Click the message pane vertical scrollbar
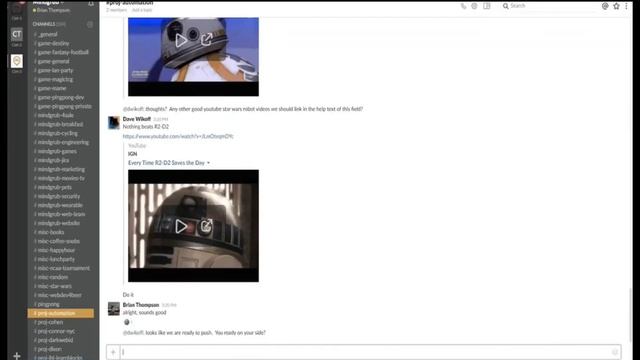The height and width of the screenshot is (360, 640). tap(630, 314)
